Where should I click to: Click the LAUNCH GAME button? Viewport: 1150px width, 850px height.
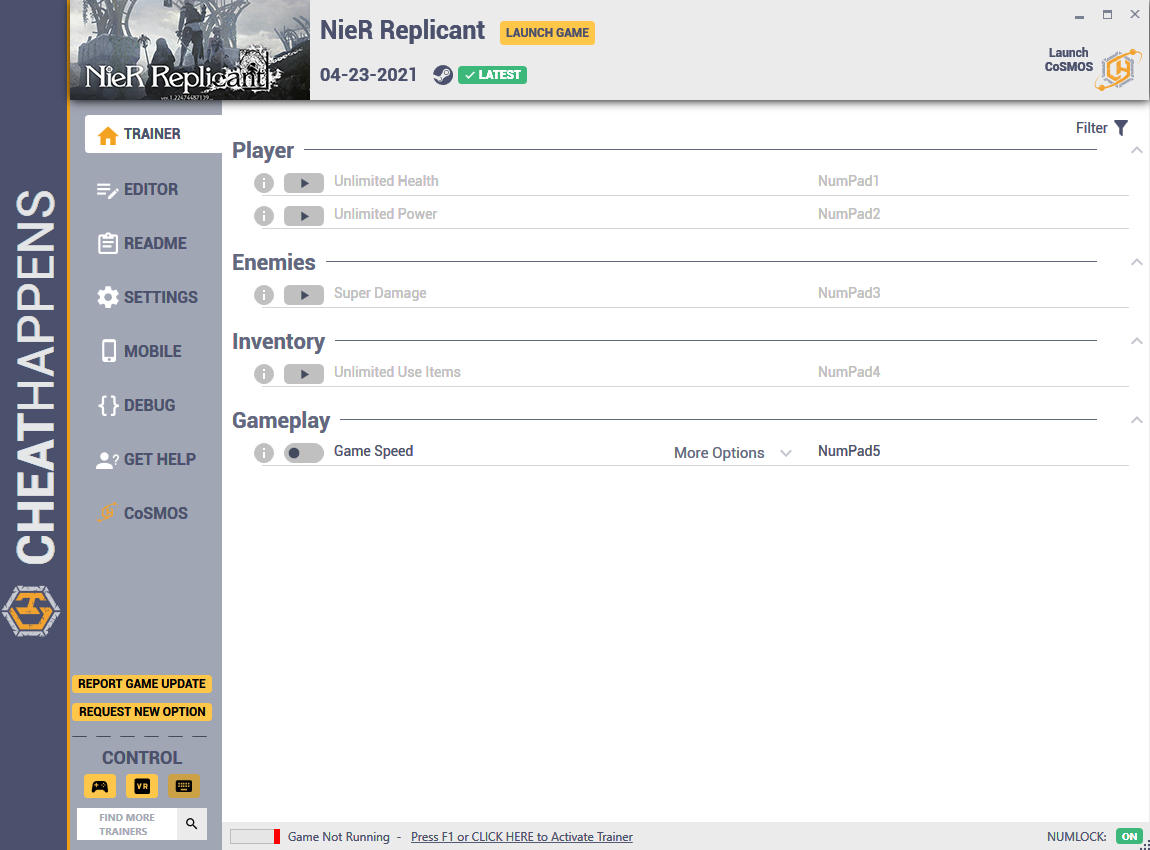coord(547,33)
